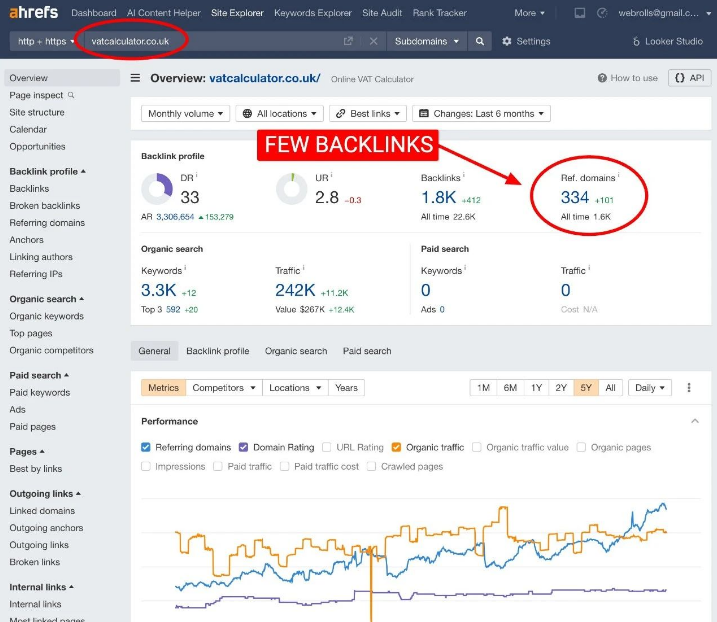This screenshot has height=622, width=717.
Task: Switch to Backlink profile tab
Action: 218,351
